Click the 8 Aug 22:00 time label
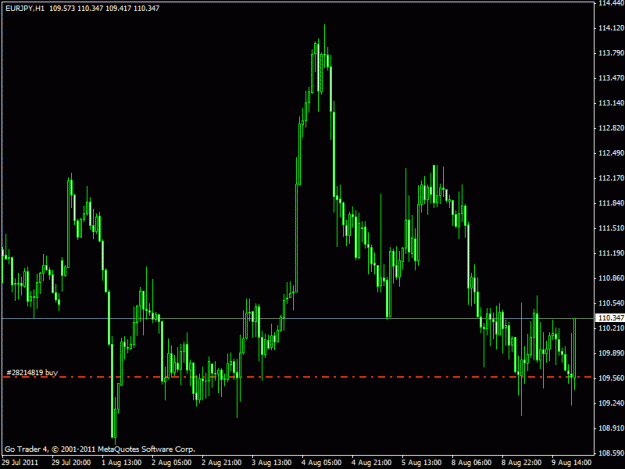625x469 pixels. (x=521, y=463)
